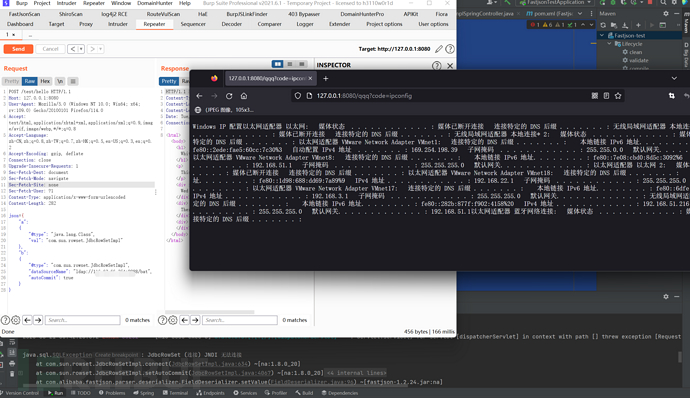The width and height of the screenshot is (690, 398).
Task: Open the log4j2 RCE extension tab
Action: click(x=114, y=14)
